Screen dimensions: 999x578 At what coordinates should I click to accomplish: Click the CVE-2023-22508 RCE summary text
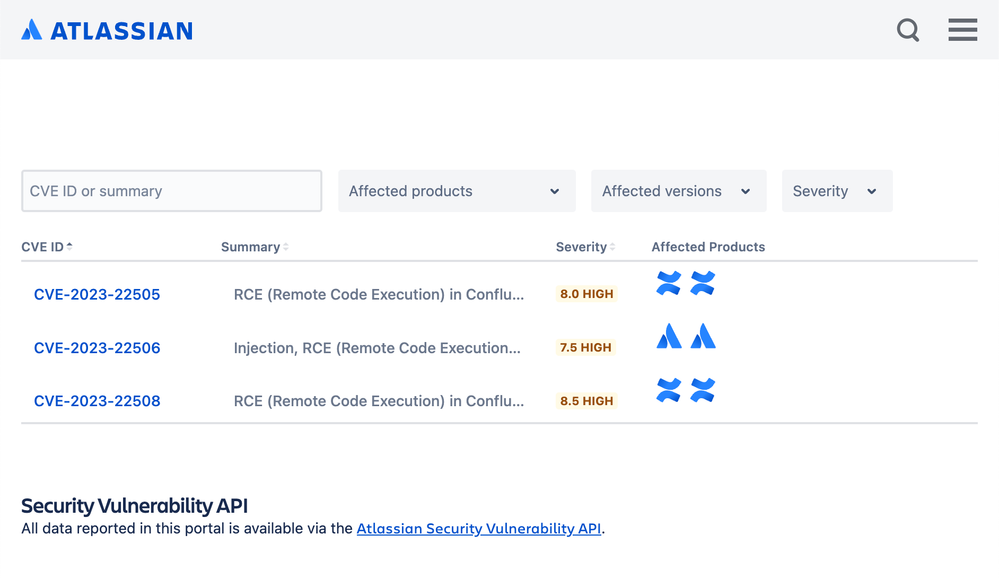[x=379, y=401]
